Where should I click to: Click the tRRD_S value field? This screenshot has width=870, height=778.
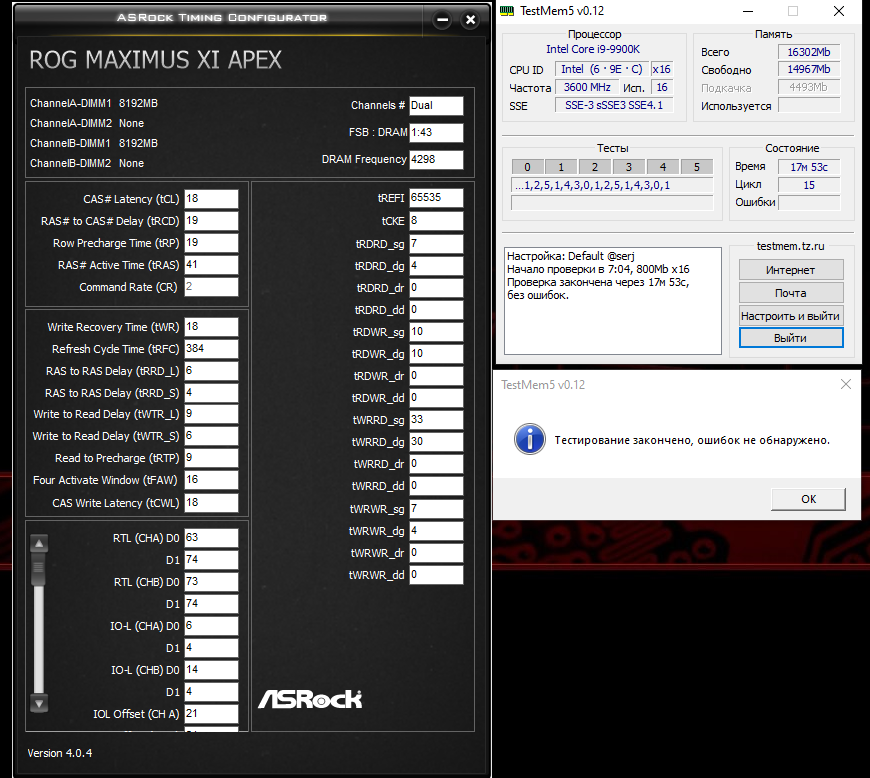211,393
